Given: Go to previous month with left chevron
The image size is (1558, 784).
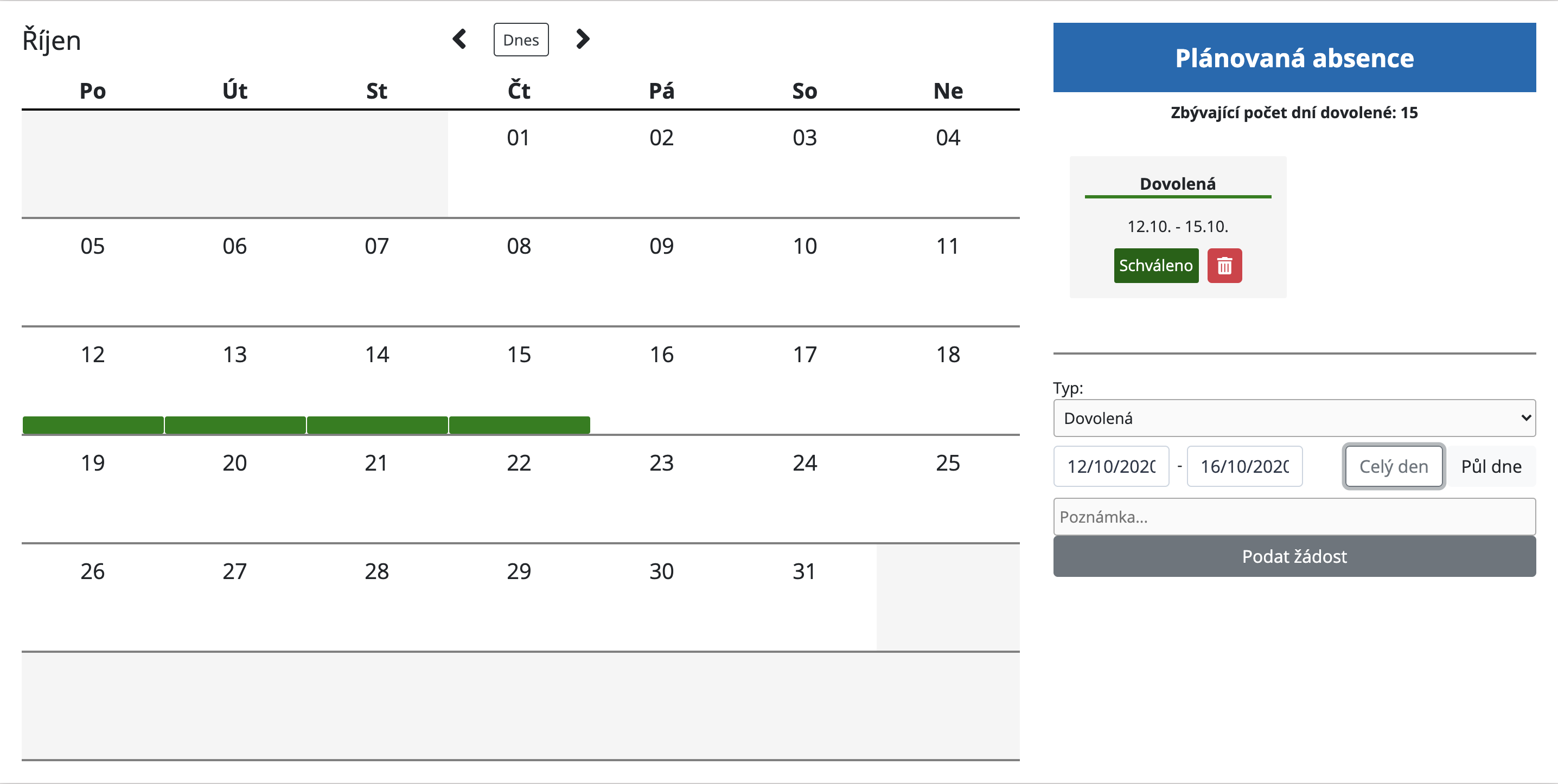Looking at the screenshot, I should (x=459, y=39).
